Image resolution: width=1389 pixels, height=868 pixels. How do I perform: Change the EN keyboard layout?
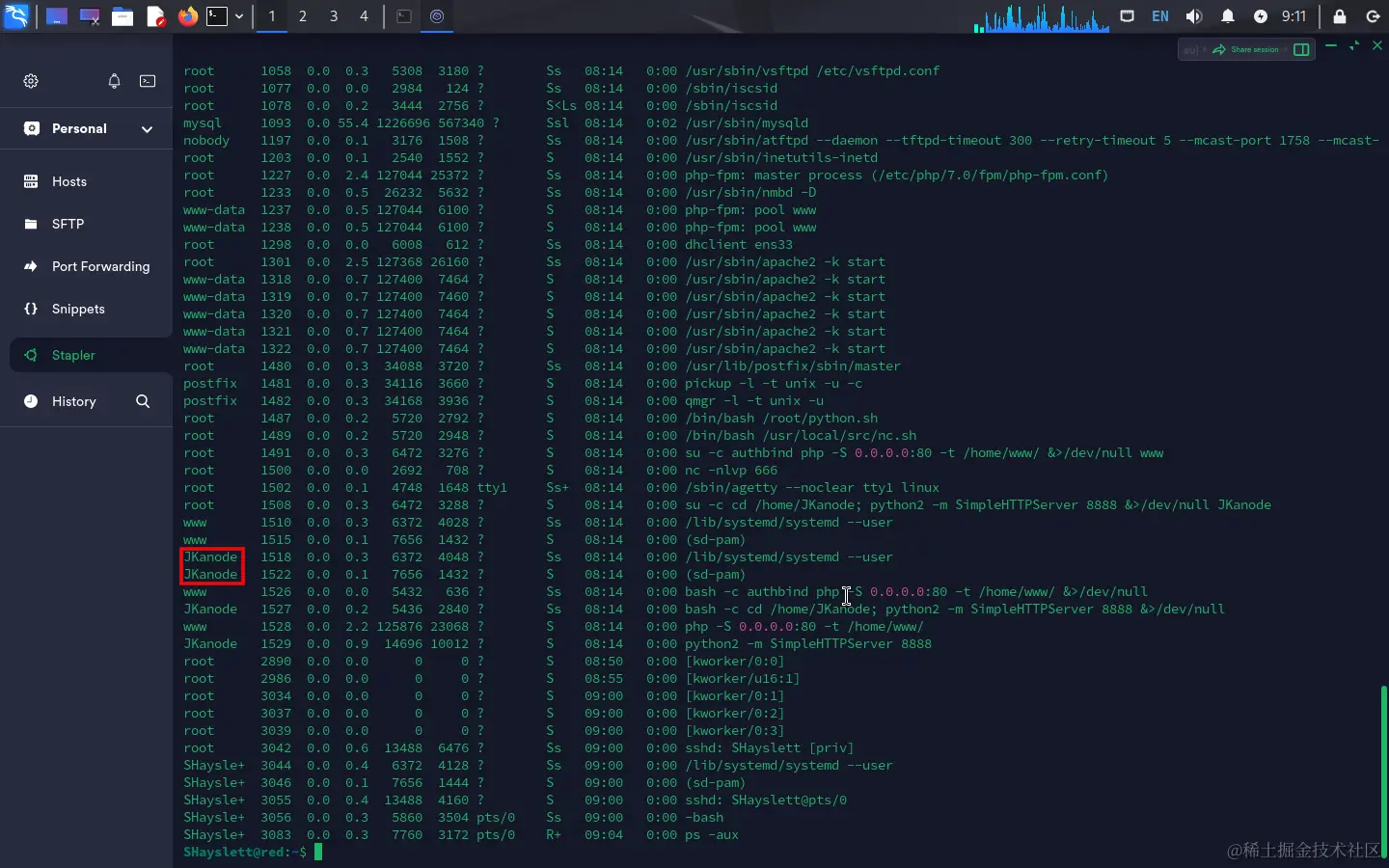(x=1160, y=16)
